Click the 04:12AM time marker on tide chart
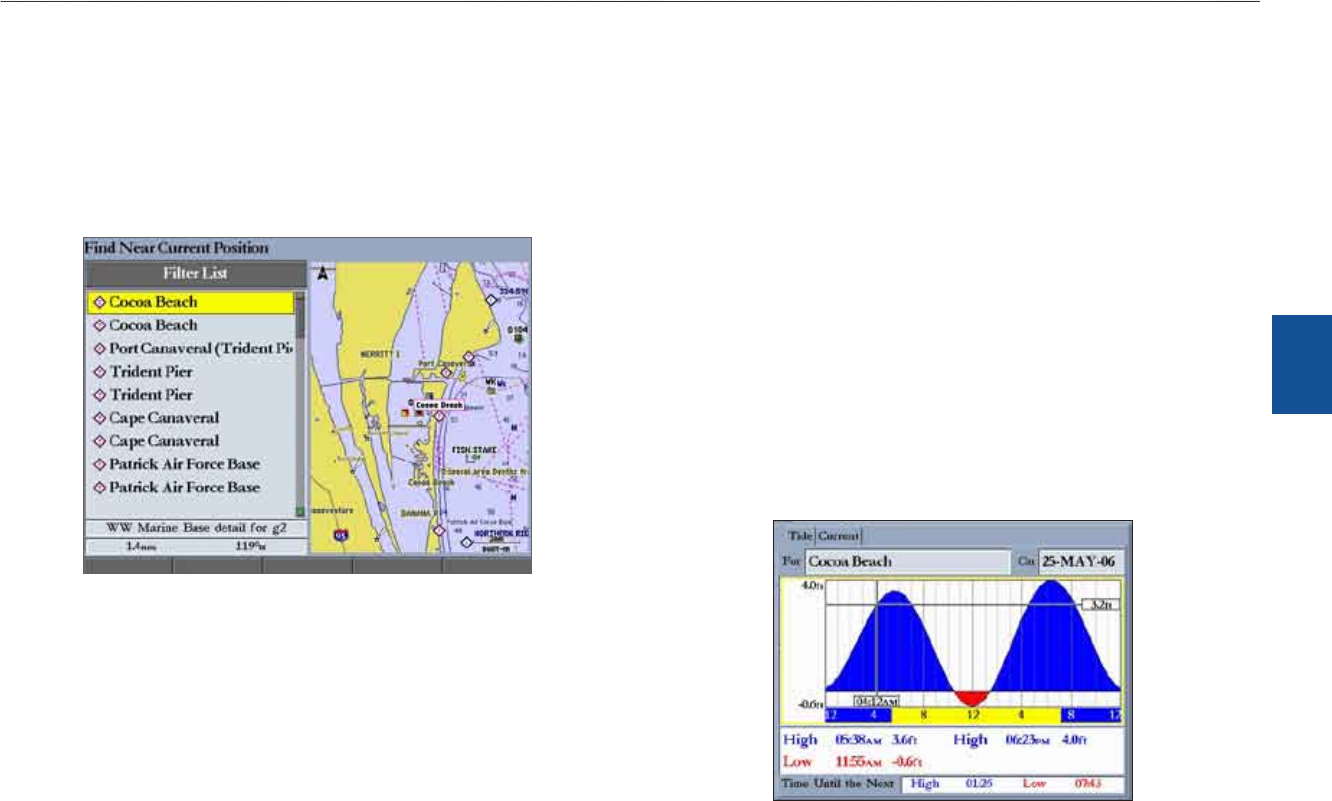Viewport: 1332px width, 801px height. tap(877, 700)
